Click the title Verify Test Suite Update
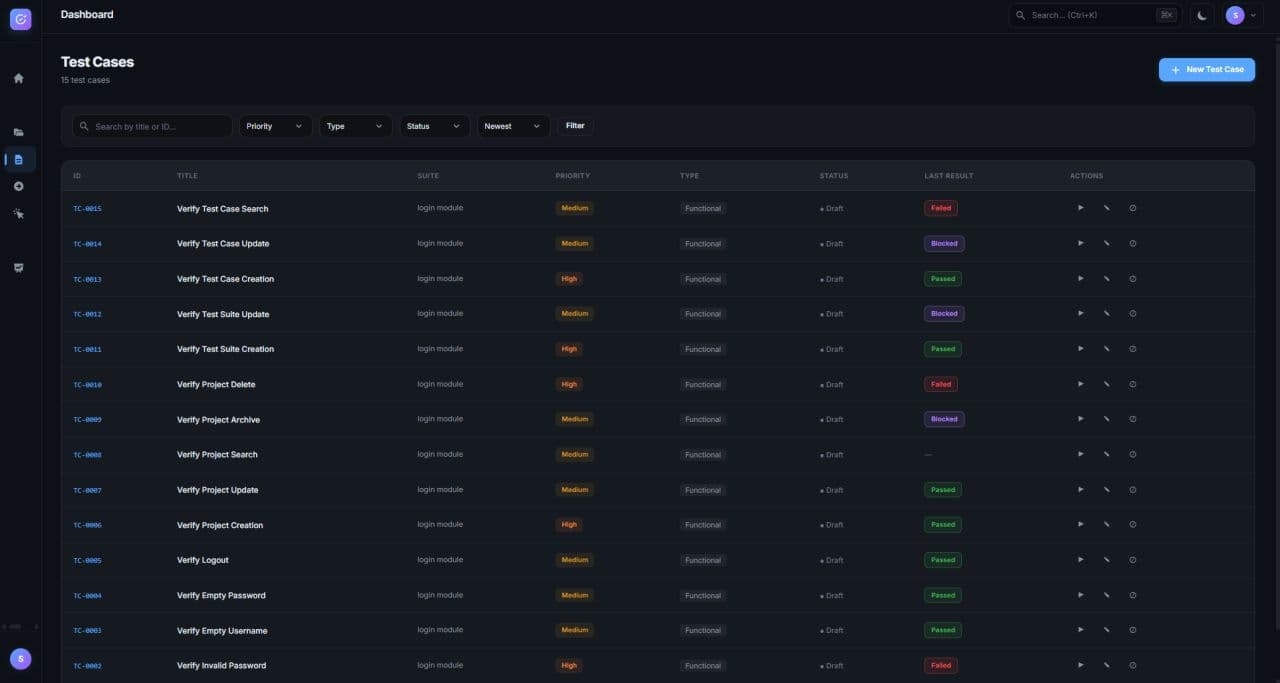 223,314
